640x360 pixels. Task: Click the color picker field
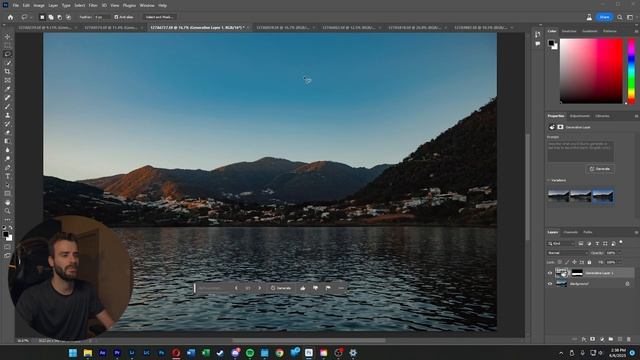pyautogui.click(x=591, y=71)
